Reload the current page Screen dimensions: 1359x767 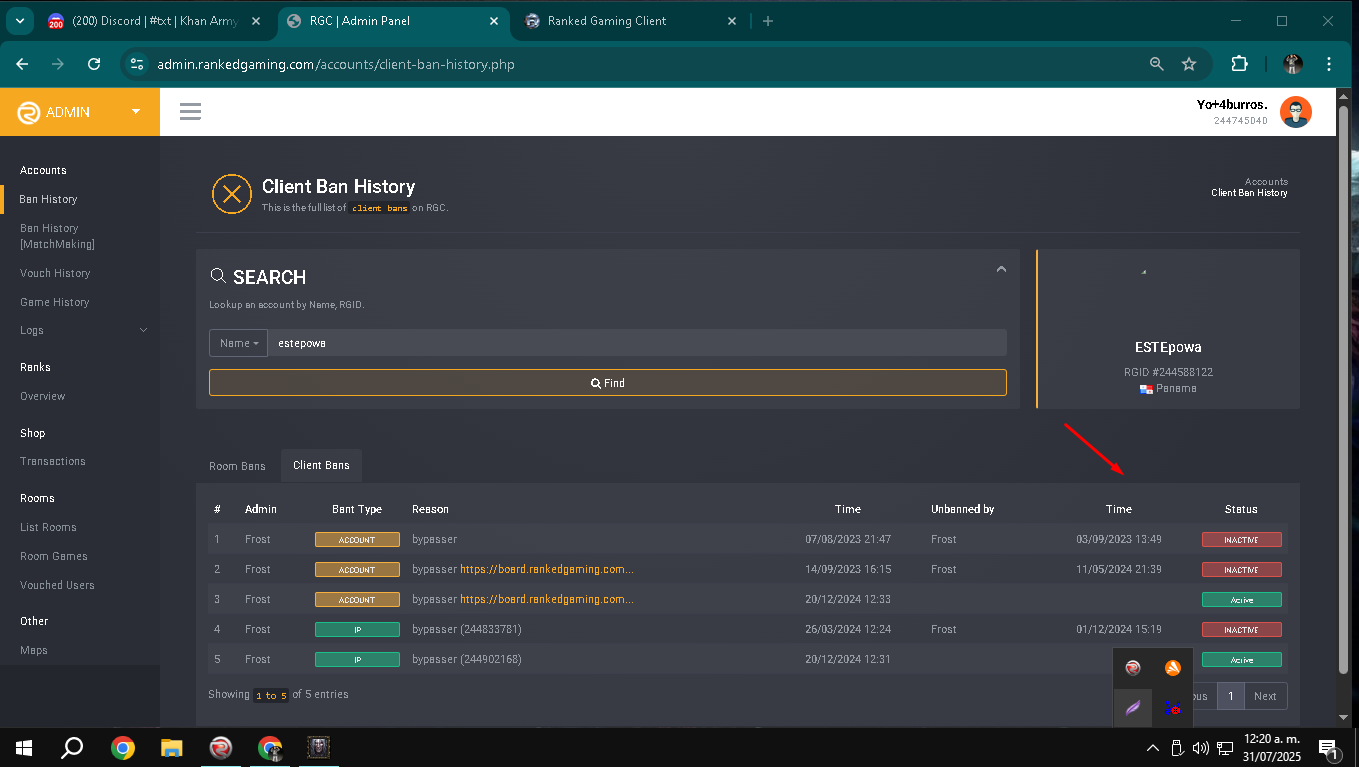pos(94,64)
